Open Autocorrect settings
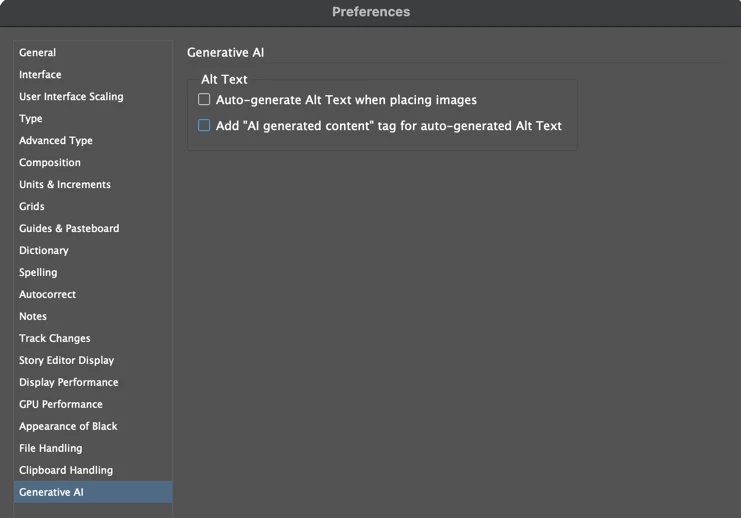This screenshot has width=741, height=518. 47,295
